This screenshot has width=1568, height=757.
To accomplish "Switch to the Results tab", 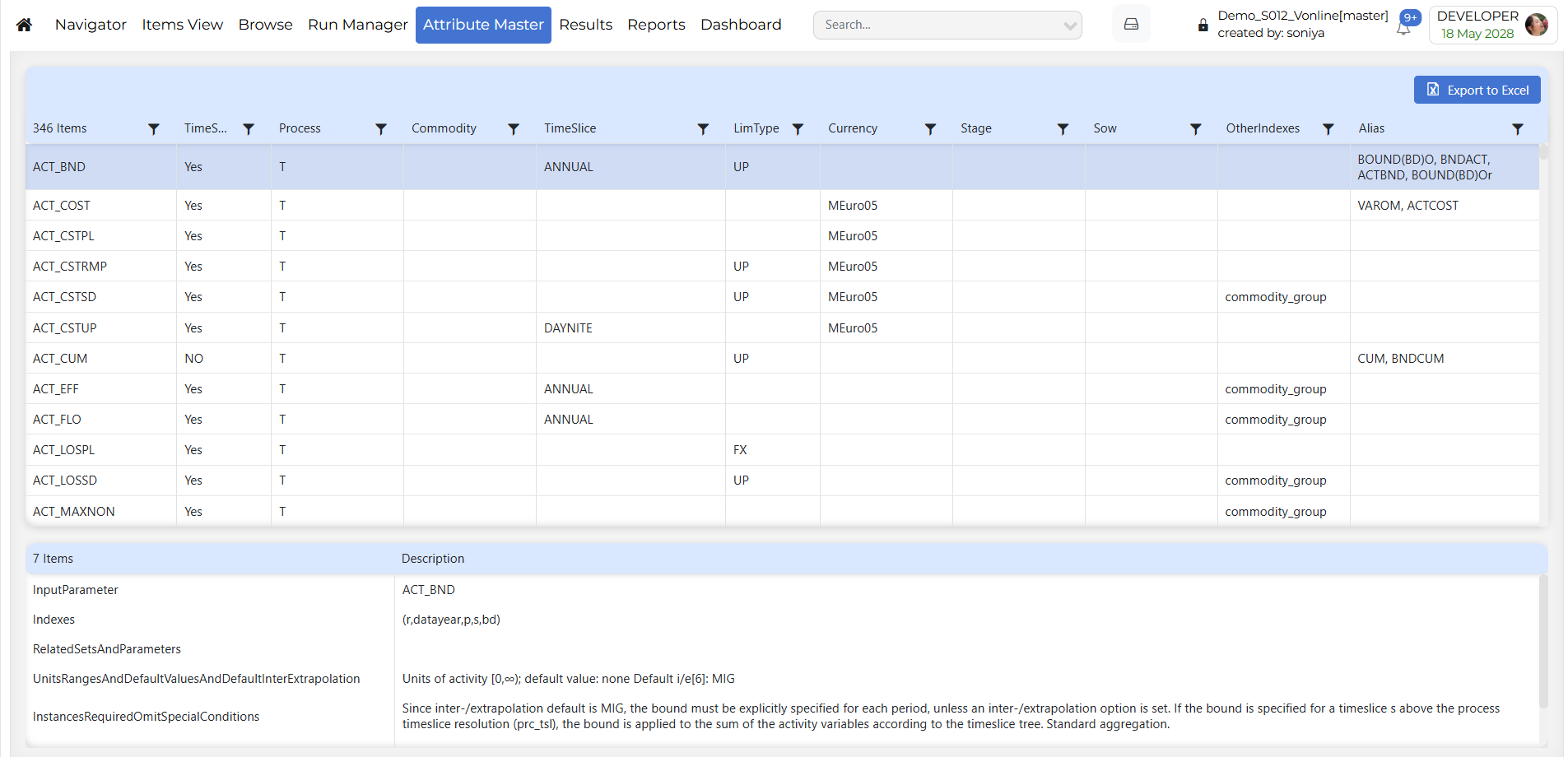I will tap(585, 25).
